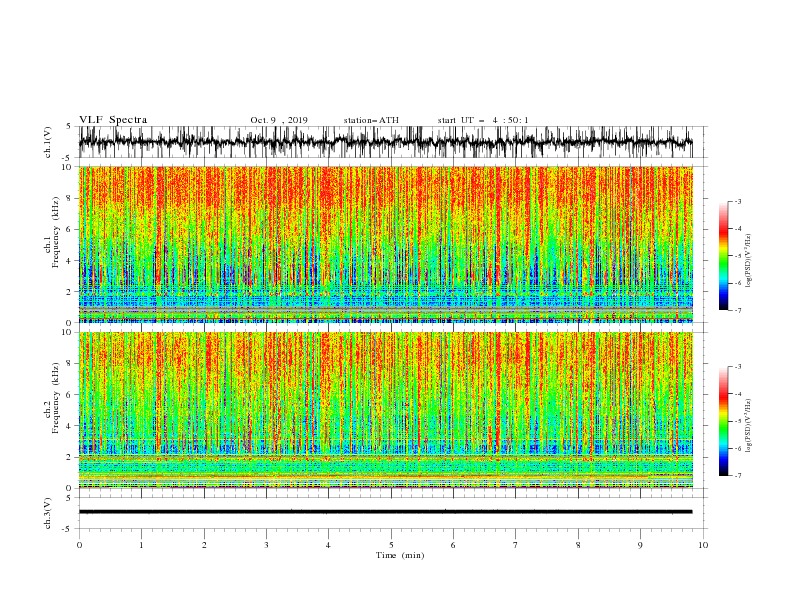Click the "station=ATH" header label
The image size is (792, 612).
pos(371,120)
